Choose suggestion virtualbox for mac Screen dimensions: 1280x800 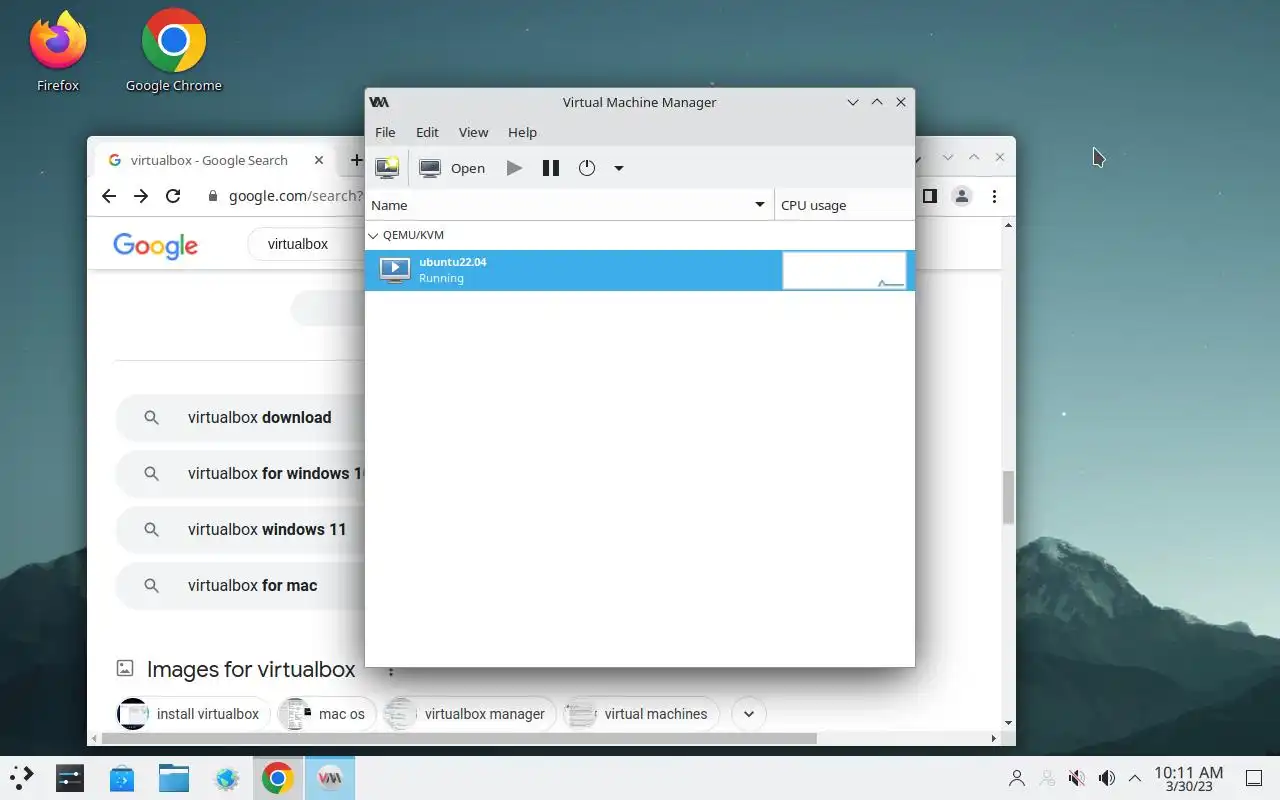pyautogui.click(x=240, y=586)
